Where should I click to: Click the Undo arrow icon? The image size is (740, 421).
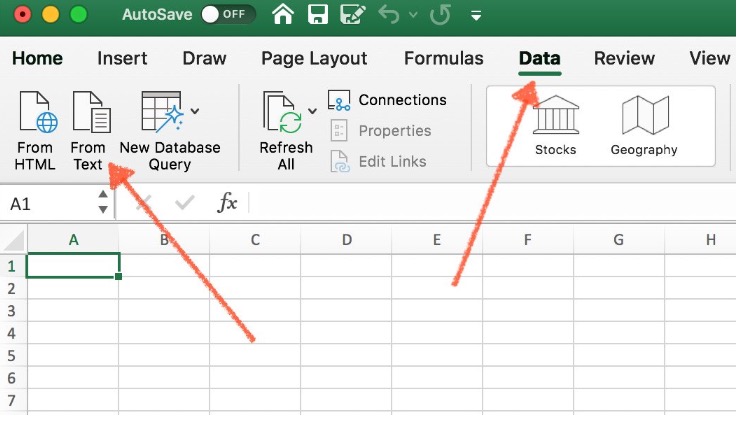(389, 15)
